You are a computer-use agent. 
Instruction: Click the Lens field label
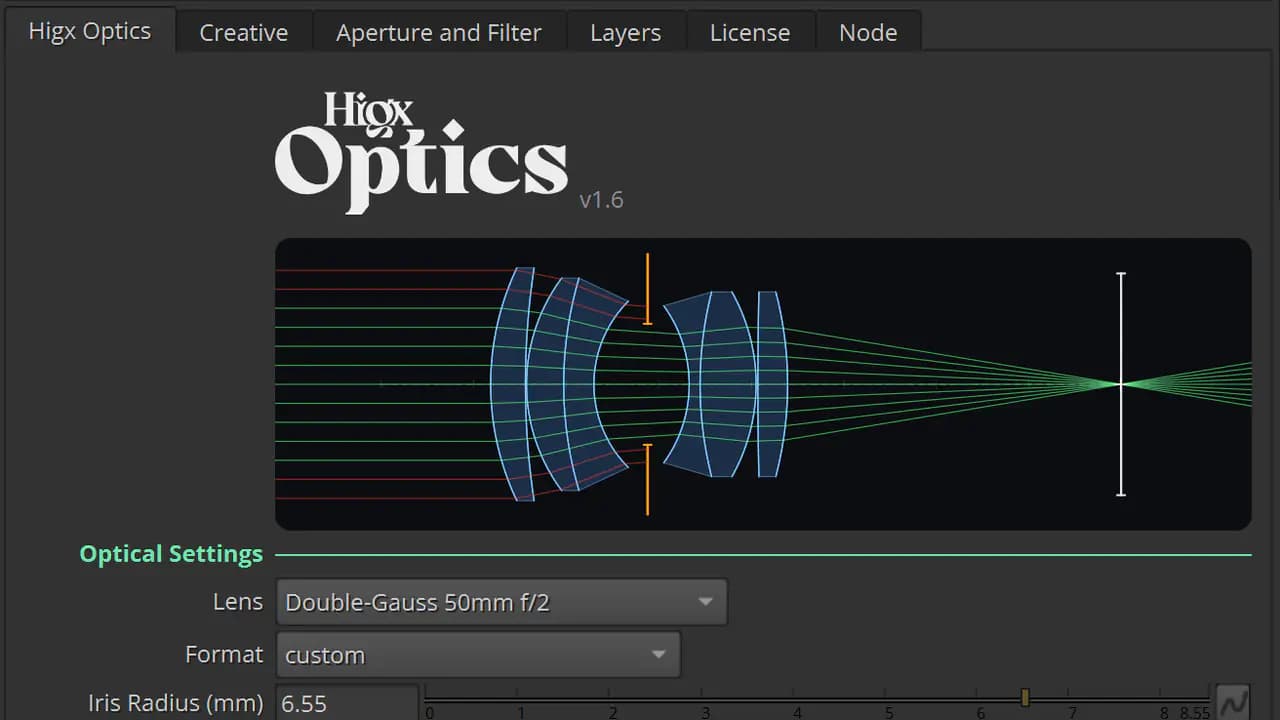point(238,602)
